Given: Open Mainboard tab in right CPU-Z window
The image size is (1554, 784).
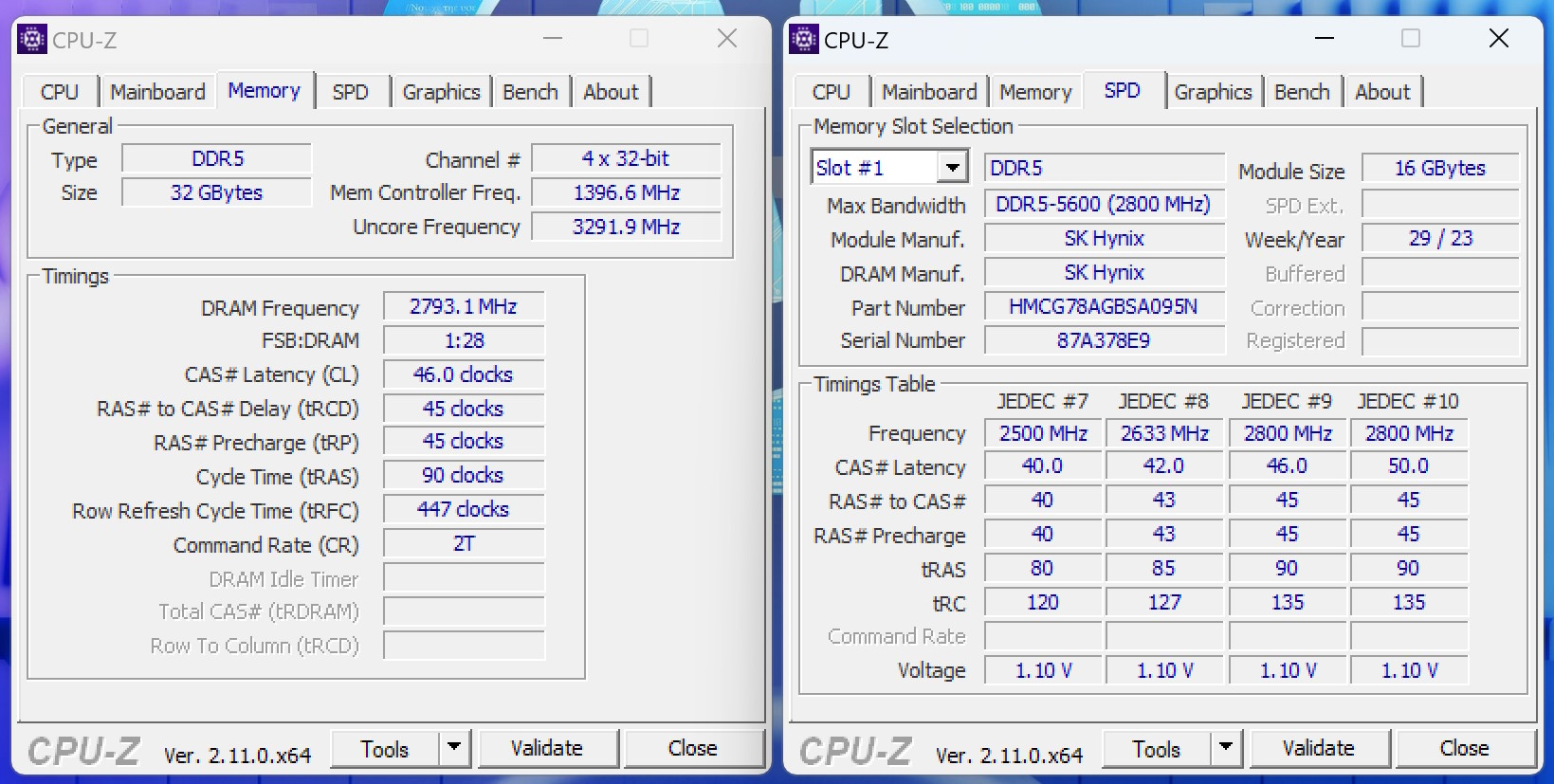Looking at the screenshot, I should click(x=930, y=92).
